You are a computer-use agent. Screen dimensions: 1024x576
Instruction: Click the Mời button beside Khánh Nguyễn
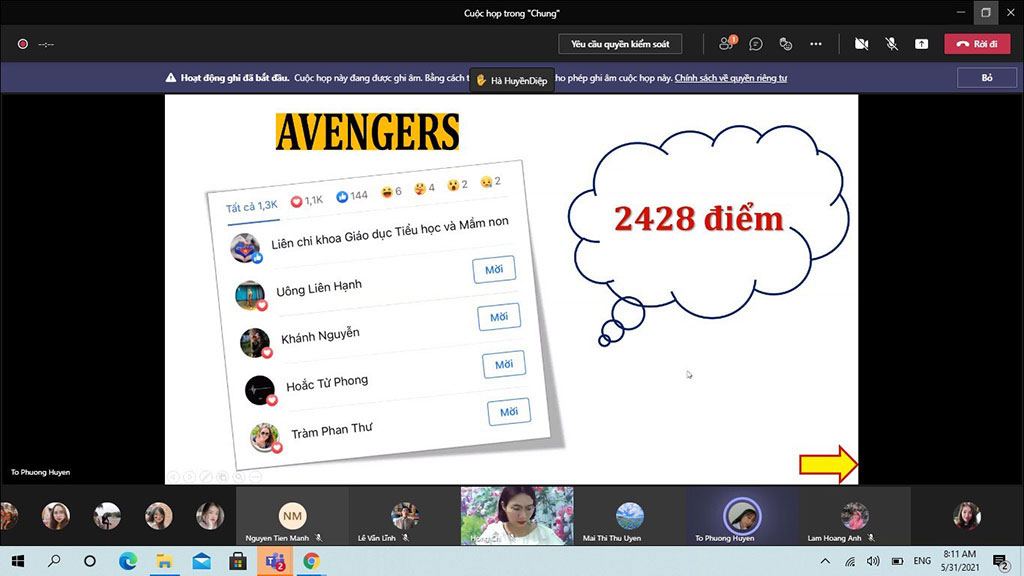tap(499, 317)
